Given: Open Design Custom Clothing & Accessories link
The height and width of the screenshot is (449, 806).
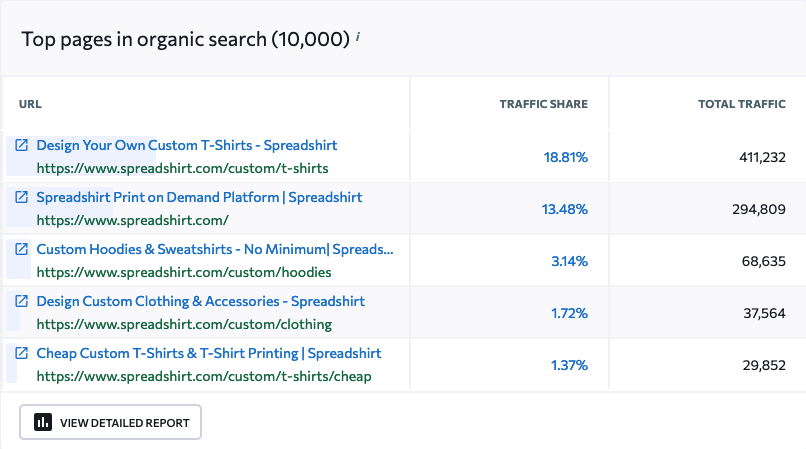Looking at the screenshot, I should pos(200,301).
